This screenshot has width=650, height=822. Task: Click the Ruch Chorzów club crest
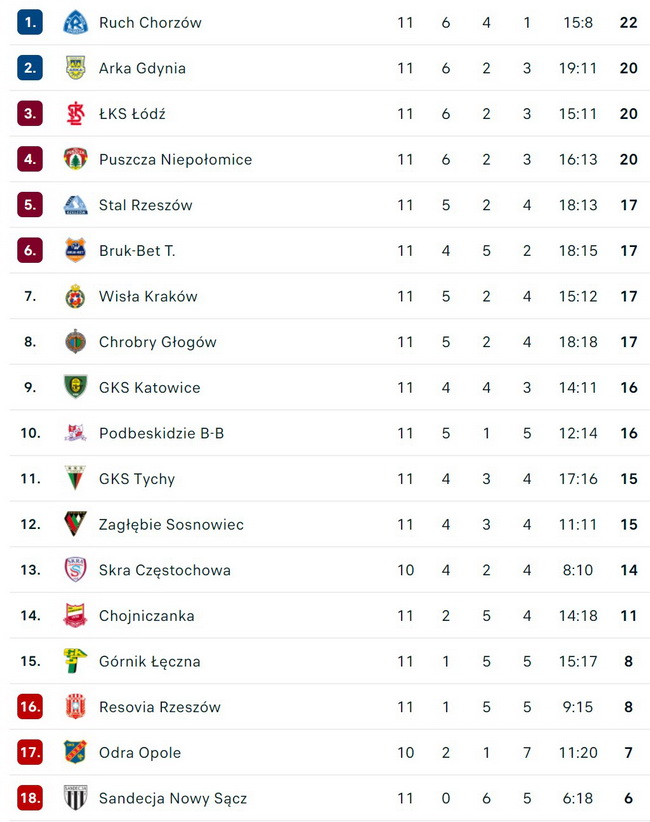(75, 22)
